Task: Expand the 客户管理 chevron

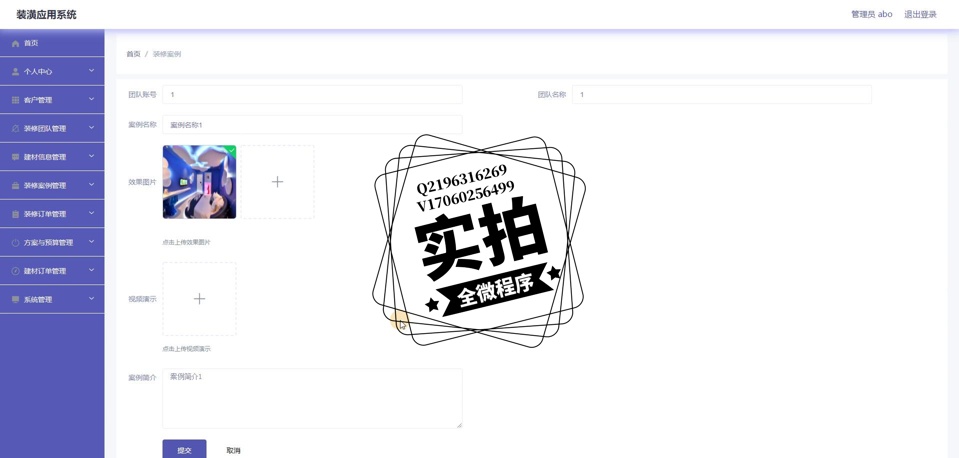Action: (91, 99)
